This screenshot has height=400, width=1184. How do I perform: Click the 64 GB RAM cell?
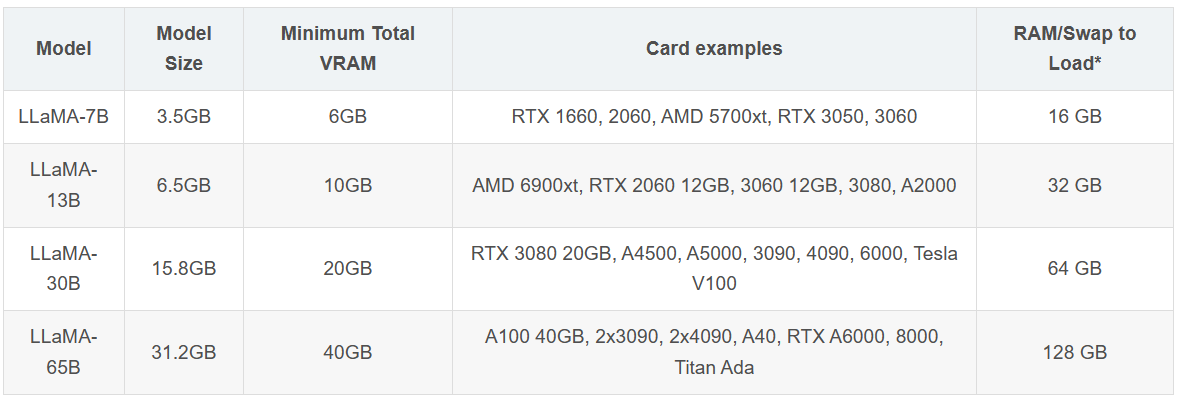[1075, 269]
